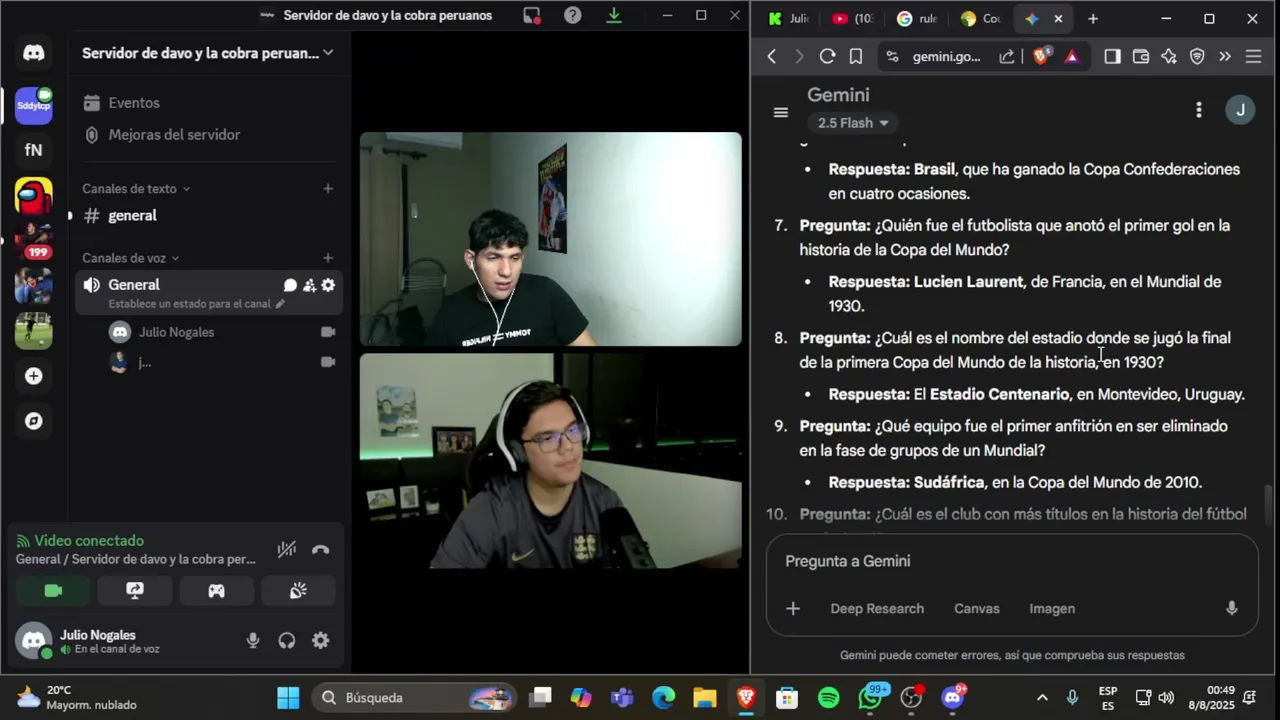This screenshot has height=720, width=1280.
Task: Open Discord user settings gear
Action: [320, 641]
